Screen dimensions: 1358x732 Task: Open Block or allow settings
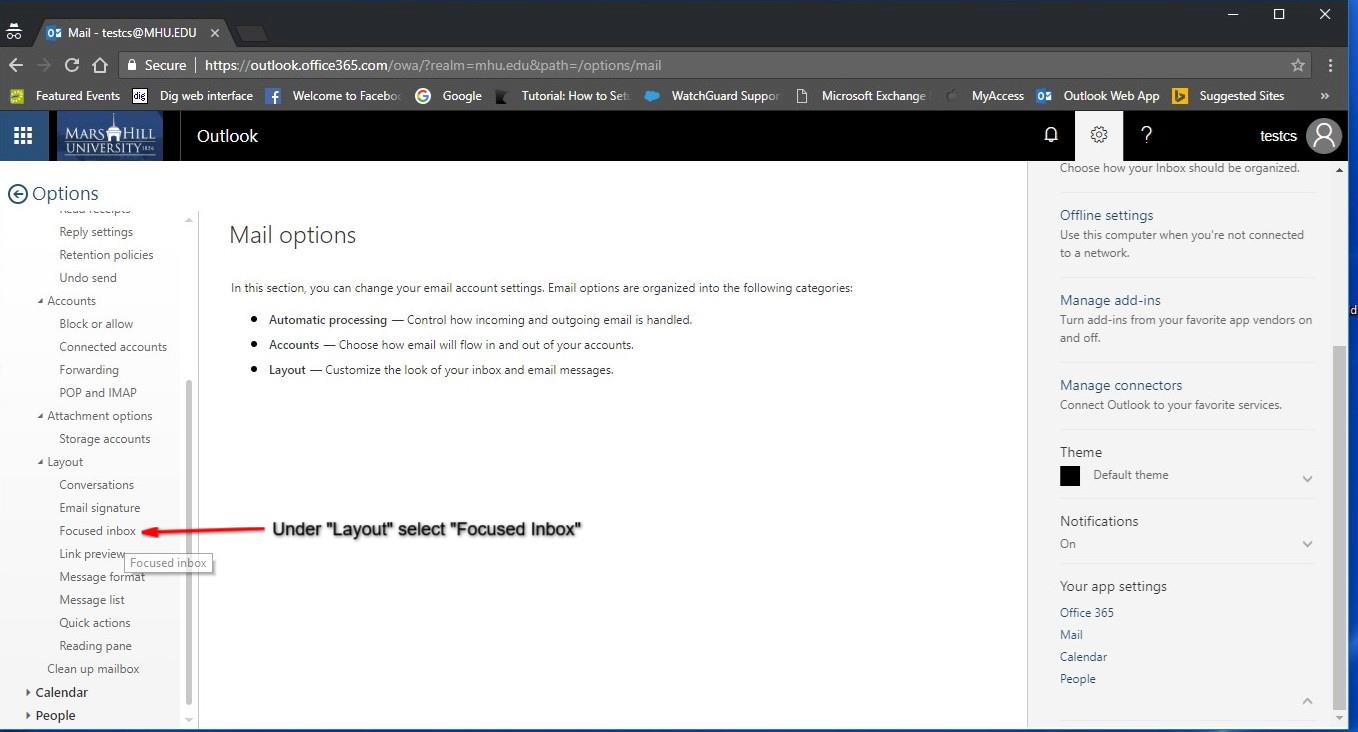(x=96, y=324)
